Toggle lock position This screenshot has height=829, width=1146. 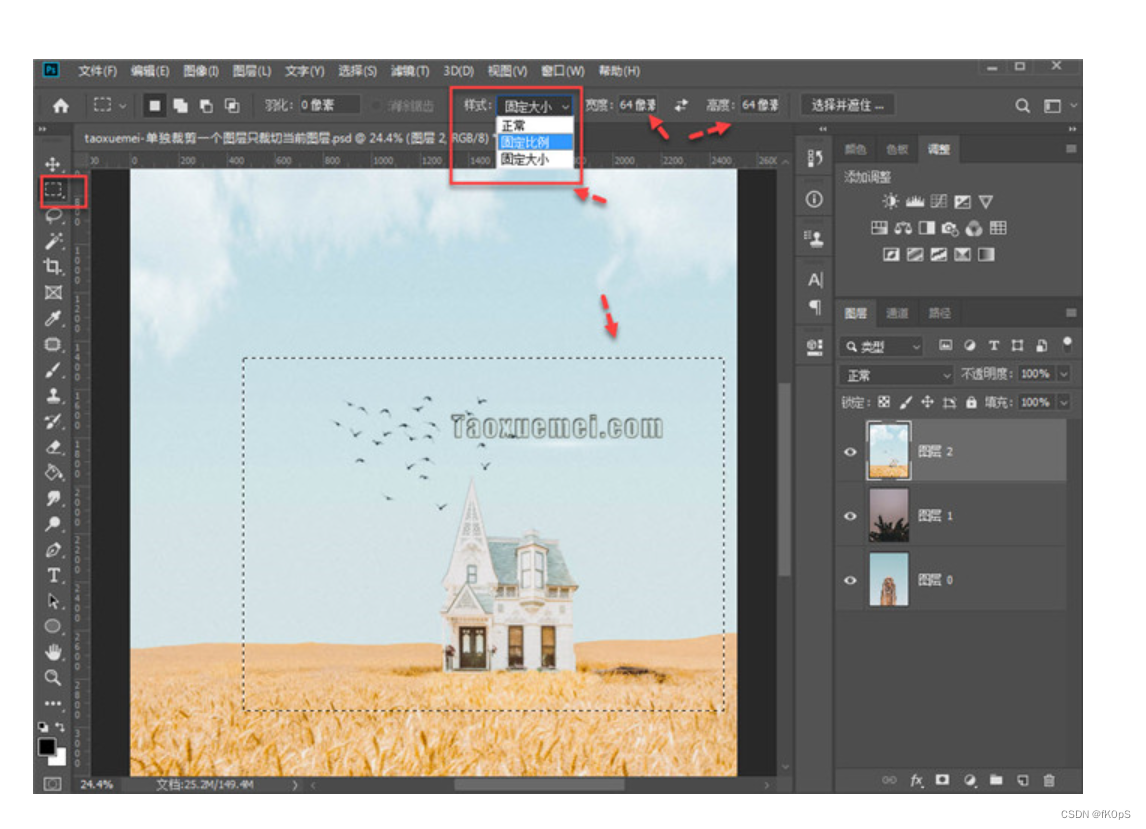point(927,402)
